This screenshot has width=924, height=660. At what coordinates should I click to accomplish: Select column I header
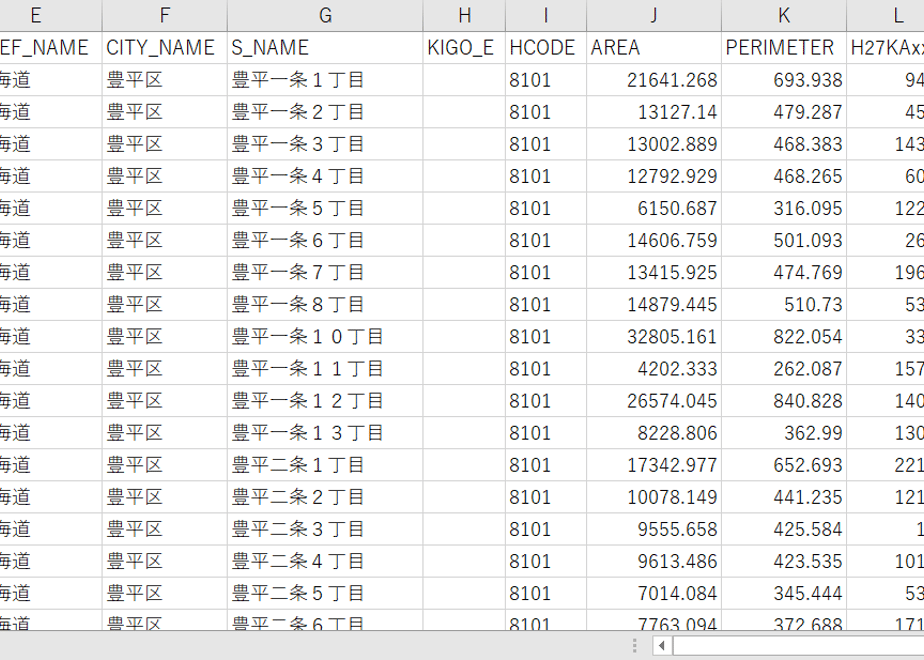click(546, 15)
